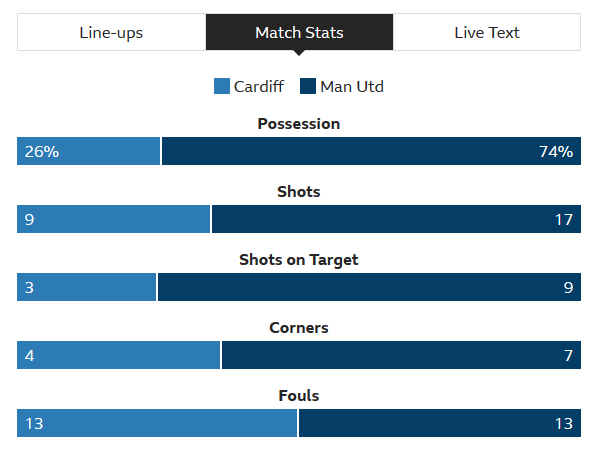Click the Man Utd legend label

(x=352, y=87)
